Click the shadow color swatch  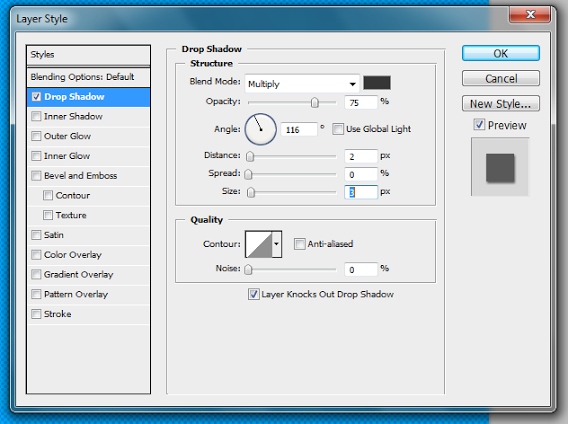pyautogui.click(x=377, y=83)
